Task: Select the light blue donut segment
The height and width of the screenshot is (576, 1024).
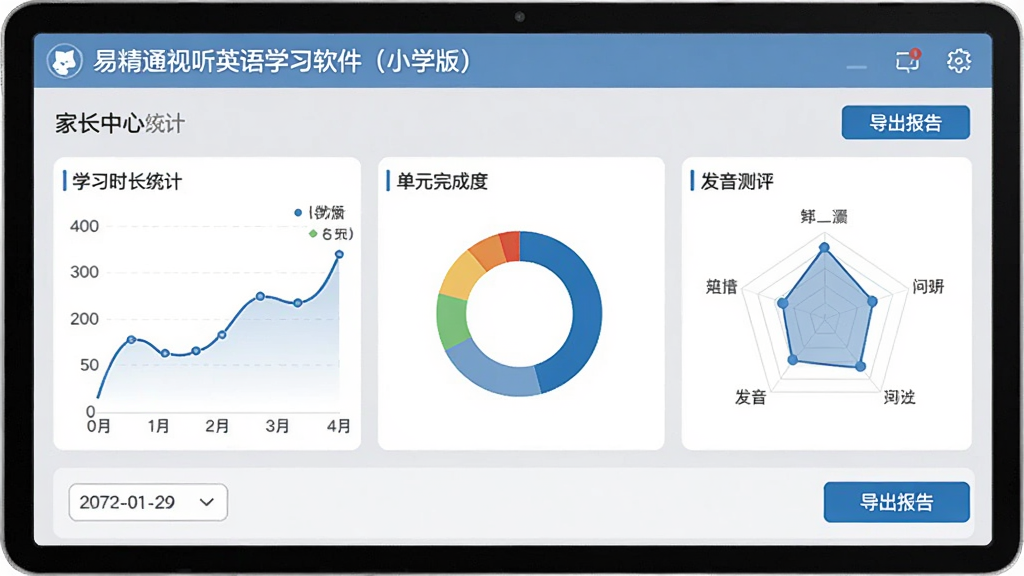Action: 491,370
